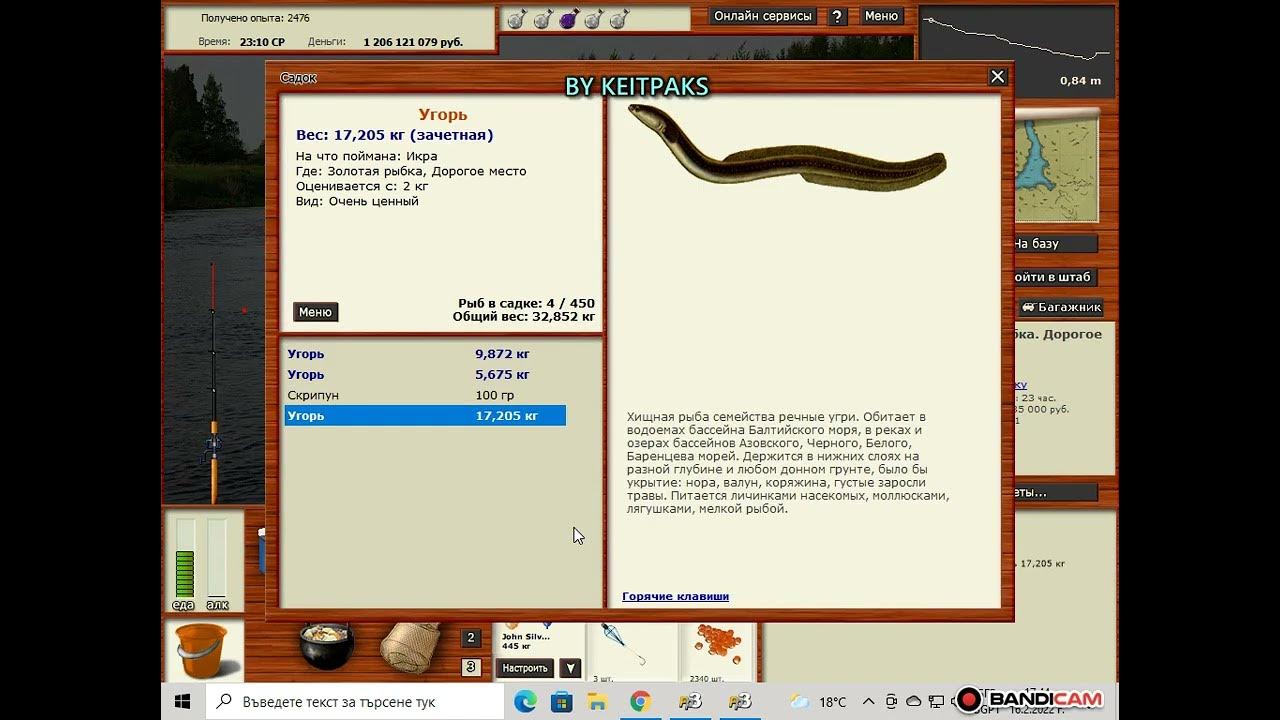1280x720 pixels.
Task: Open the orange bait bucket
Action: [x=202, y=651]
